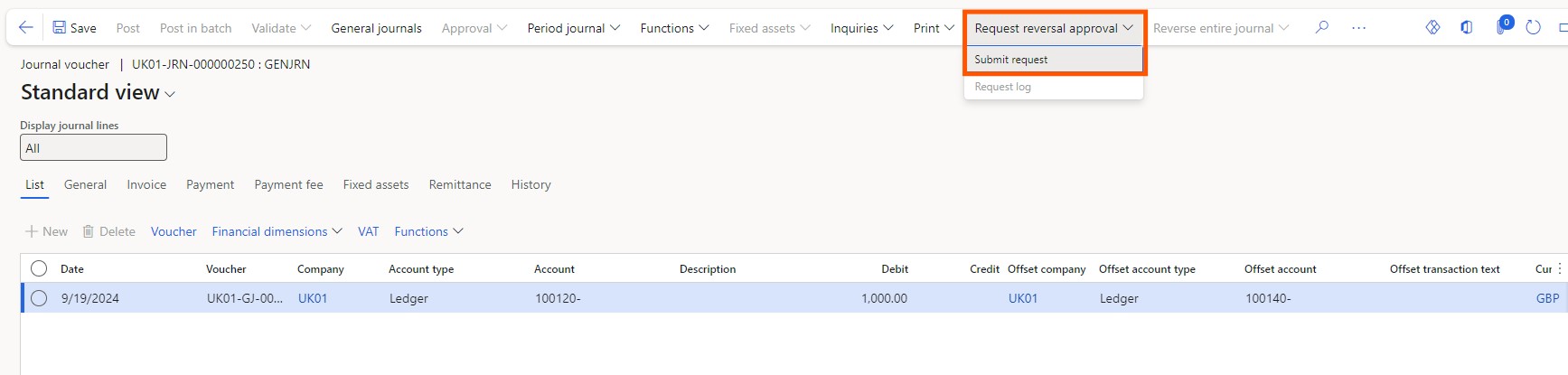This screenshot has height=375, width=1568.
Task: Open the Period journal dropdown
Action: pos(574,28)
